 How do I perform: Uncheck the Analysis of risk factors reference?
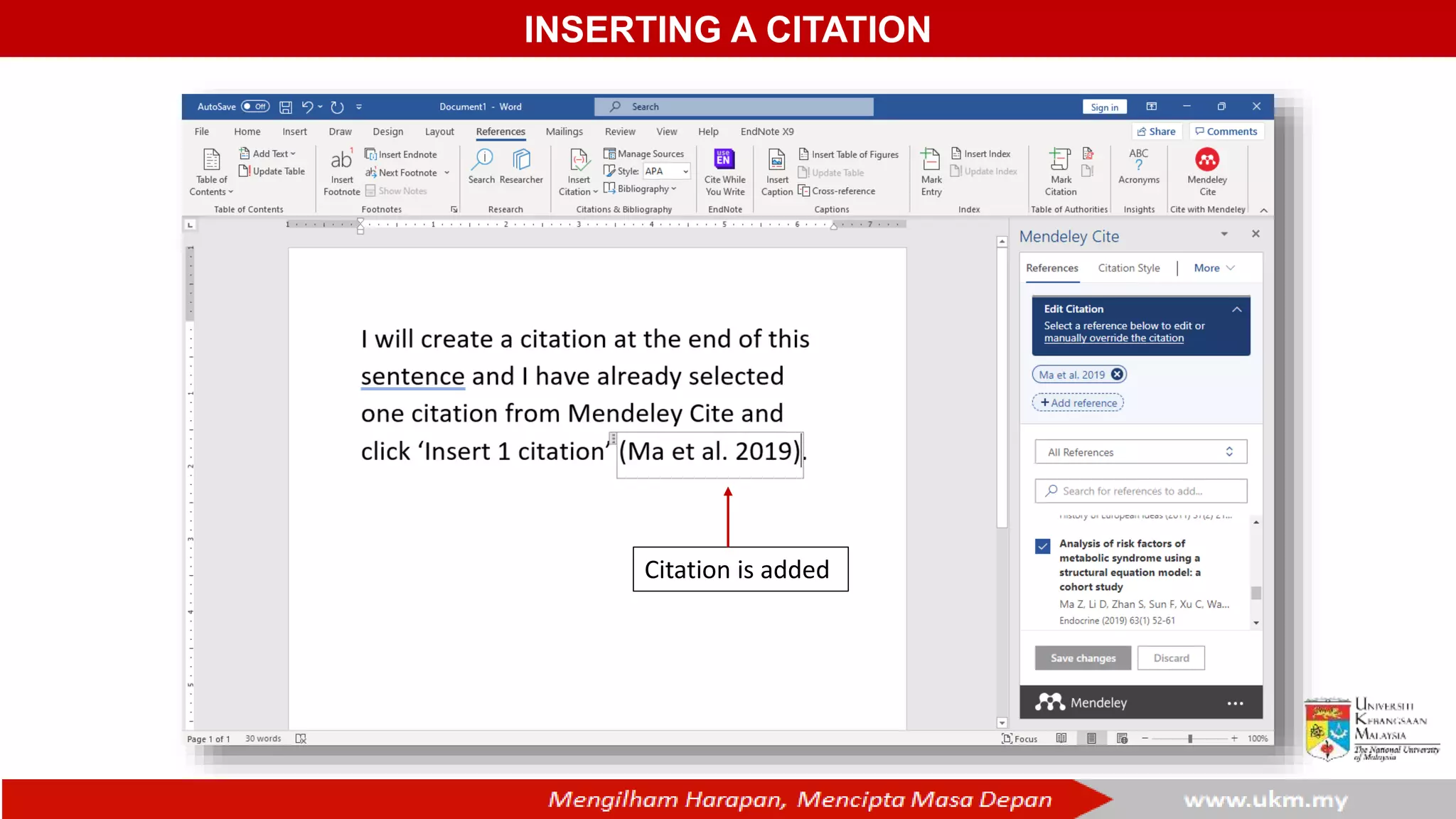click(x=1042, y=546)
